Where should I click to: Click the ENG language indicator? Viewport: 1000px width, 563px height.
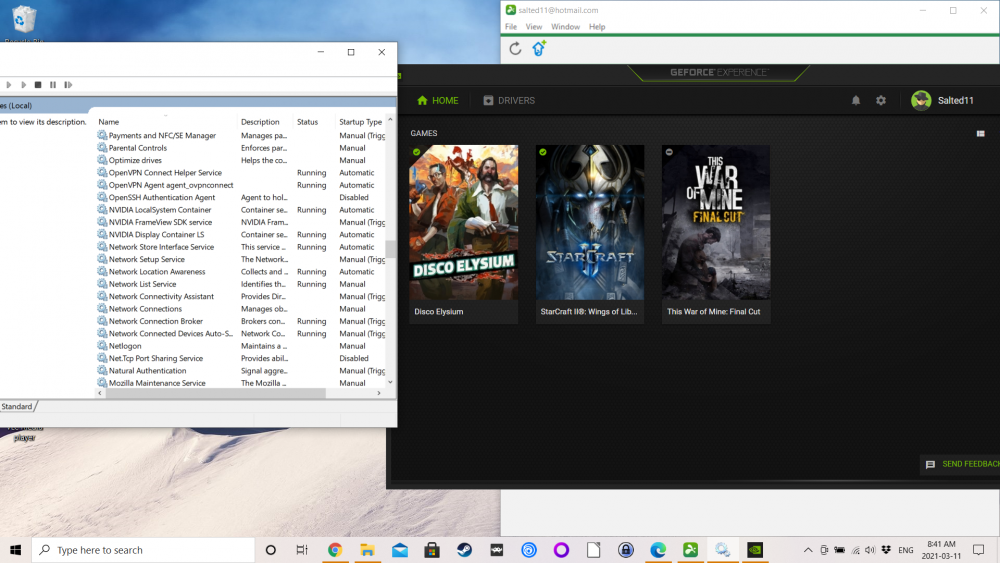pyautogui.click(x=906, y=550)
